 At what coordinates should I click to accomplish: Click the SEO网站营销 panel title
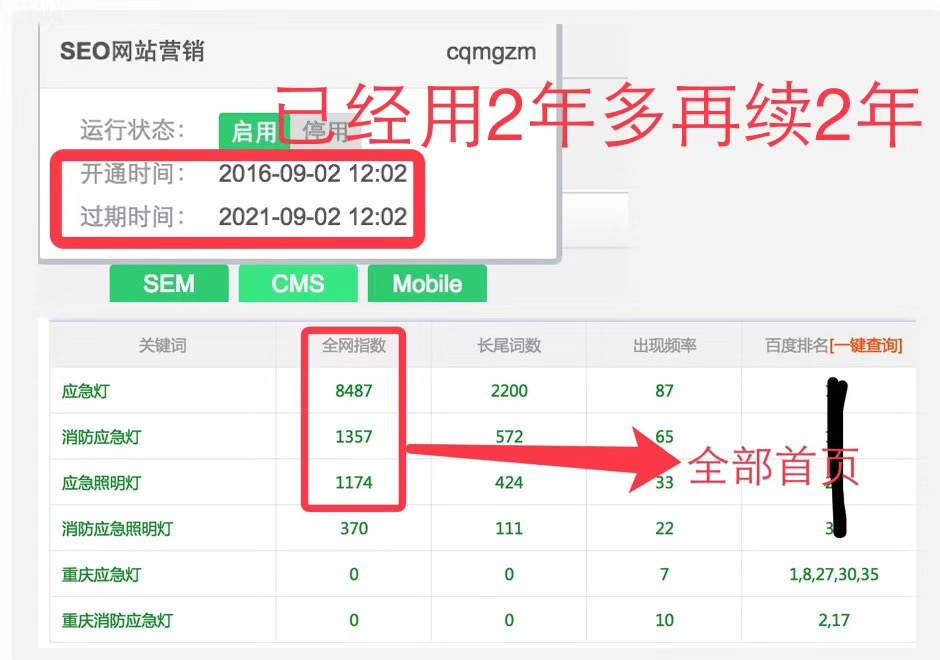[132, 51]
